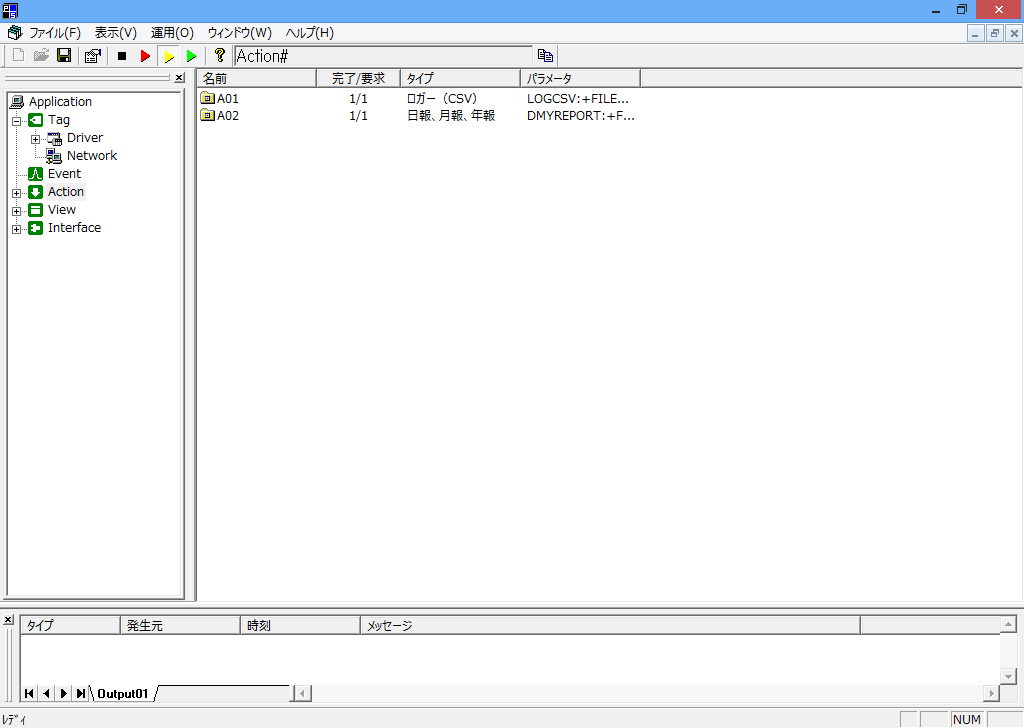This screenshot has height=728, width=1024.
Task: Click the green play arrow icon
Action: [191, 56]
